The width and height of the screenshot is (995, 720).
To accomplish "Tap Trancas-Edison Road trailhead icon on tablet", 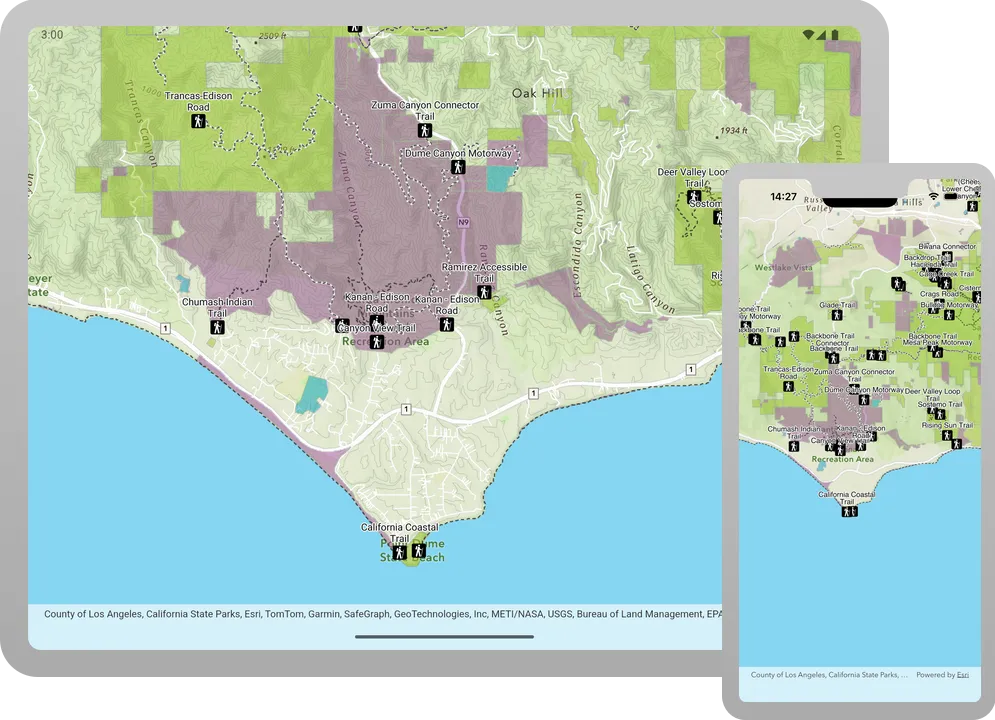I will point(199,121).
